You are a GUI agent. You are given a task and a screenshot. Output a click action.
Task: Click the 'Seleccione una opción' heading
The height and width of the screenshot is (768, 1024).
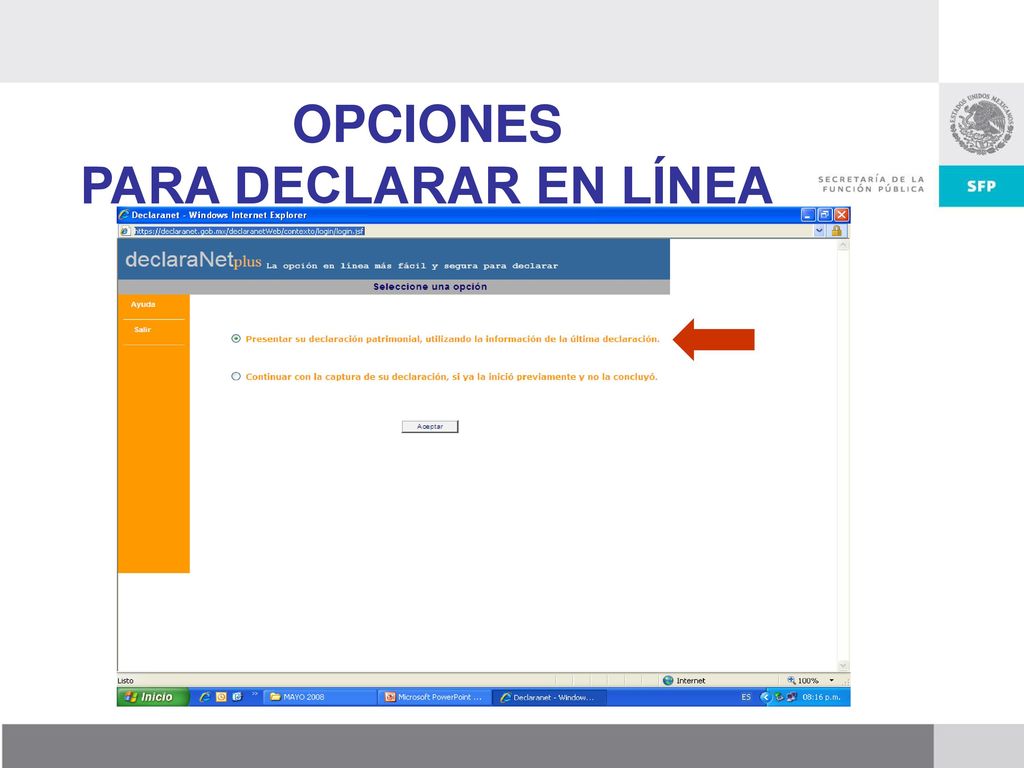[430, 287]
